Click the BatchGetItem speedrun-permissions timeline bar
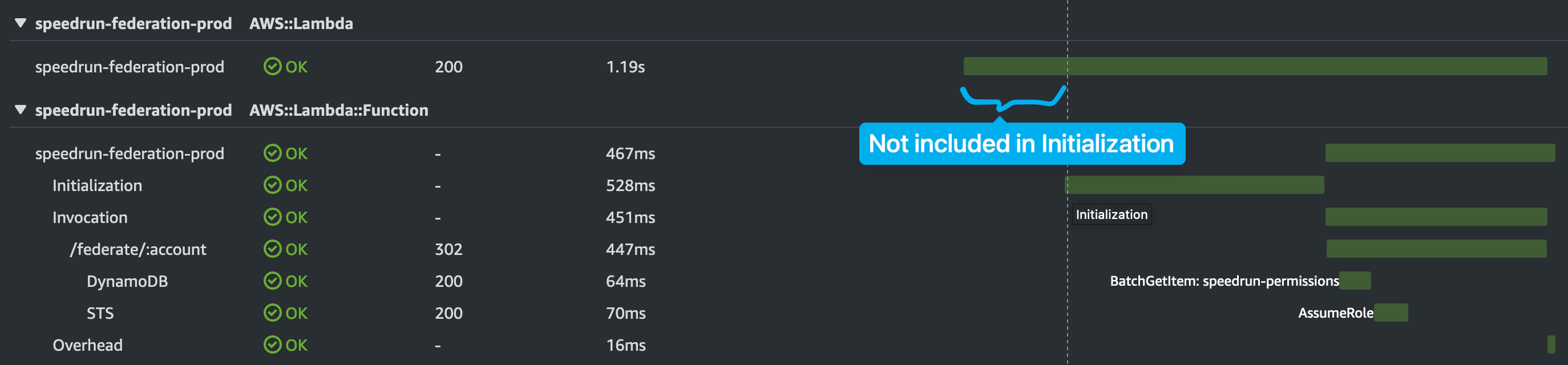This screenshot has height=365, width=1568. pos(1355,281)
